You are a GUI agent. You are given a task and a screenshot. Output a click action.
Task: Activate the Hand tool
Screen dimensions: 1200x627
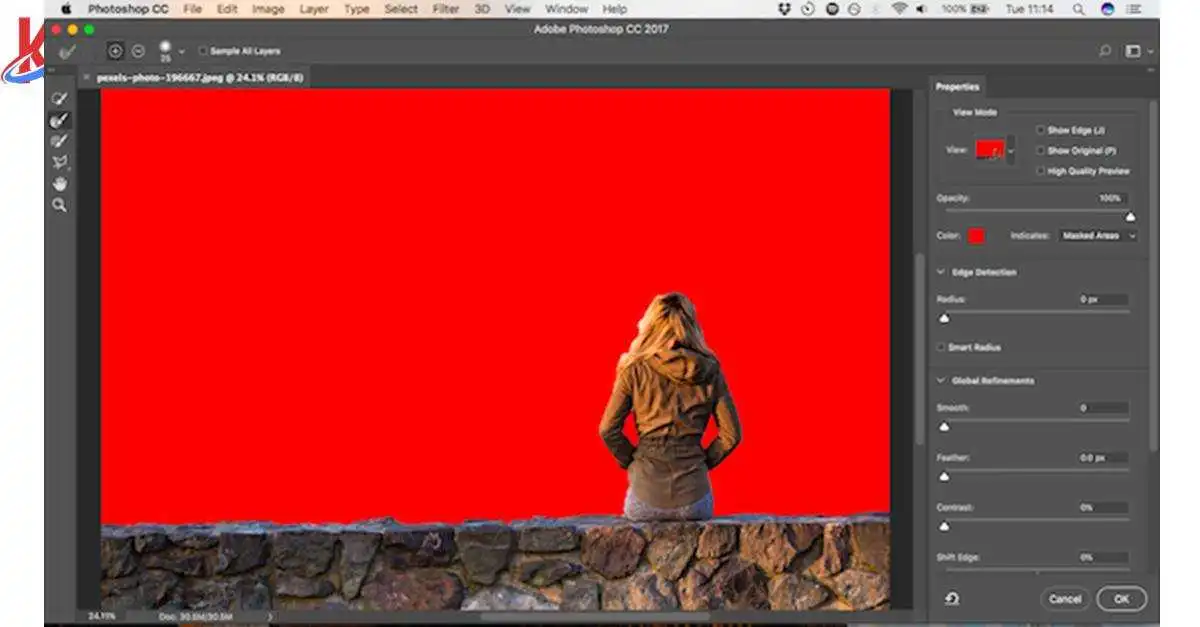pyautogui.click(x=60, y=183)
